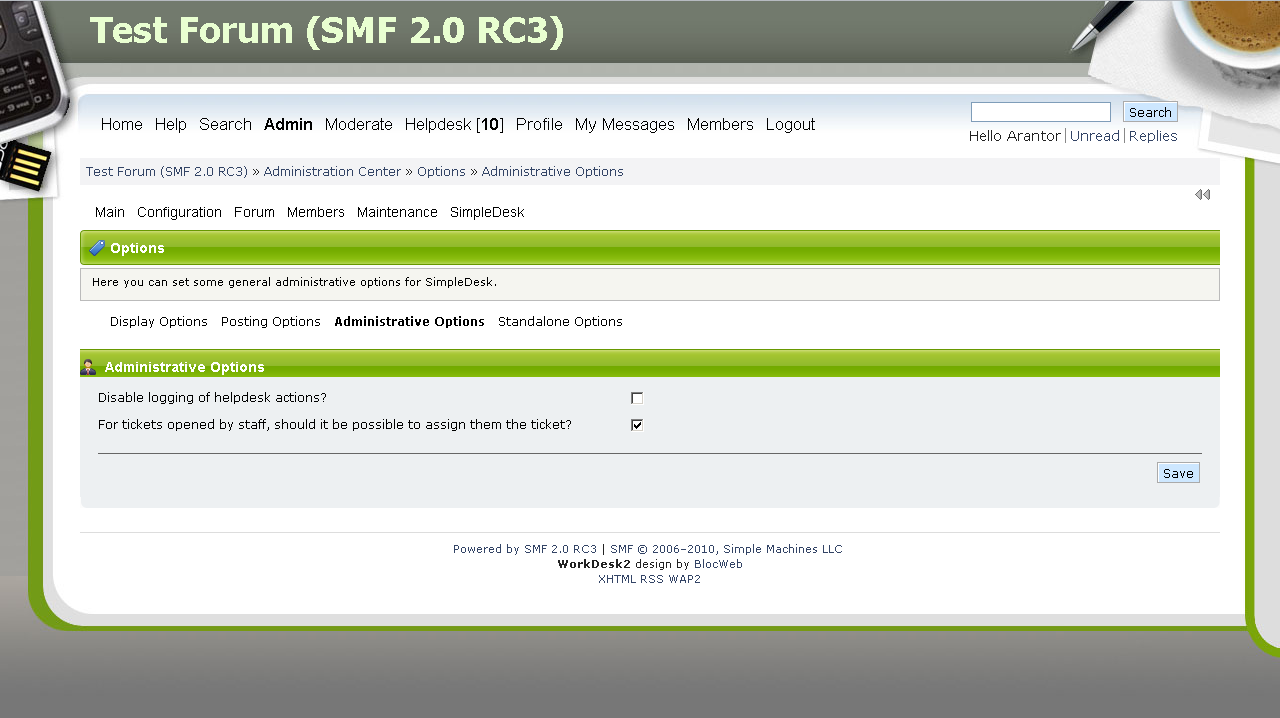The image size is (1280, 718).
Task: Click Test Forum (SMF 2.0 RC3) breadcrumb
Action: 167,172
